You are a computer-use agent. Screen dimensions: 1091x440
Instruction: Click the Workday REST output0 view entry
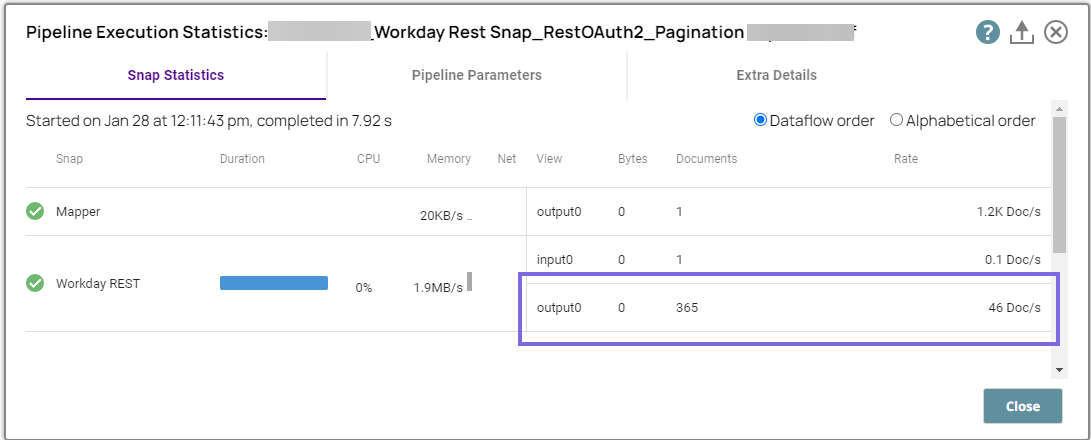[x=559, y=307]
